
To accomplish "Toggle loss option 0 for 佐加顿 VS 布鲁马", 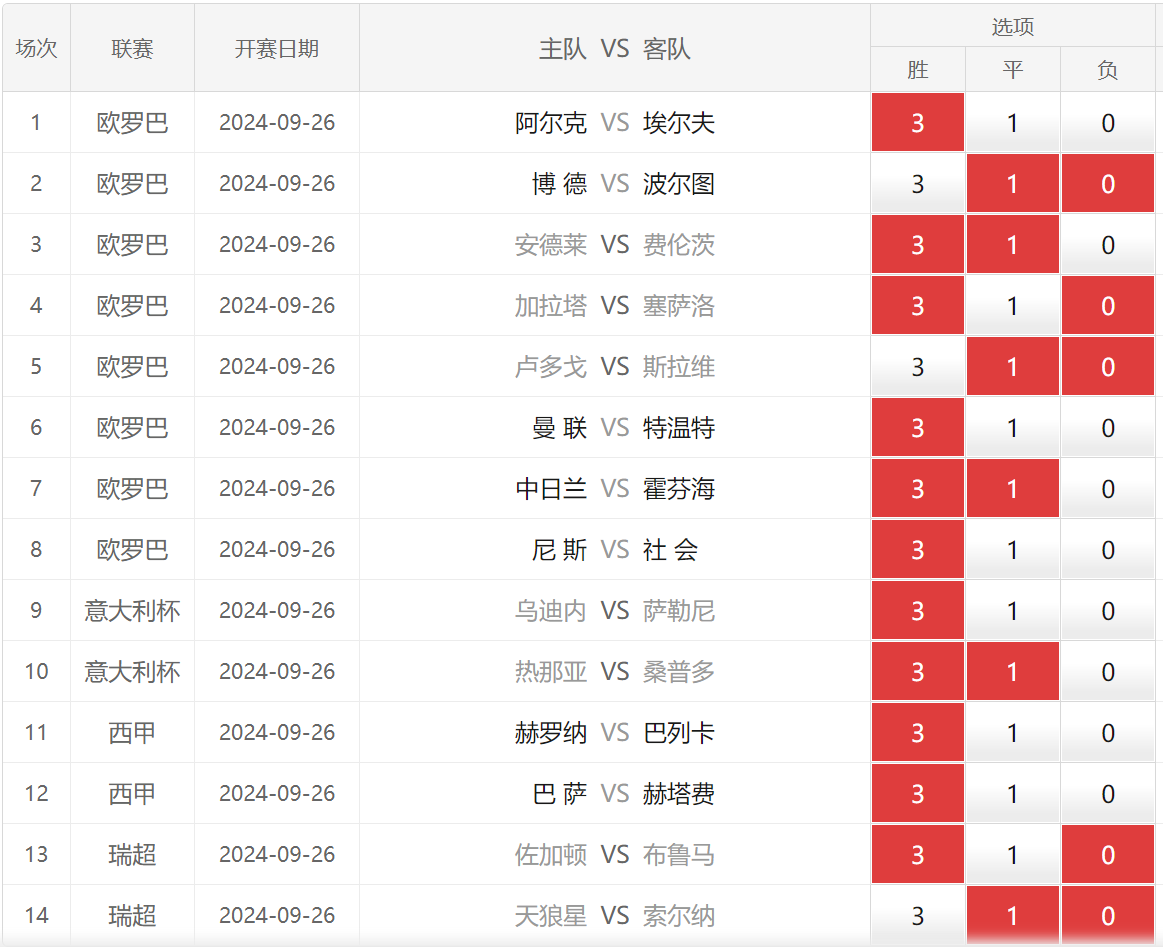I will [1107, 855].
